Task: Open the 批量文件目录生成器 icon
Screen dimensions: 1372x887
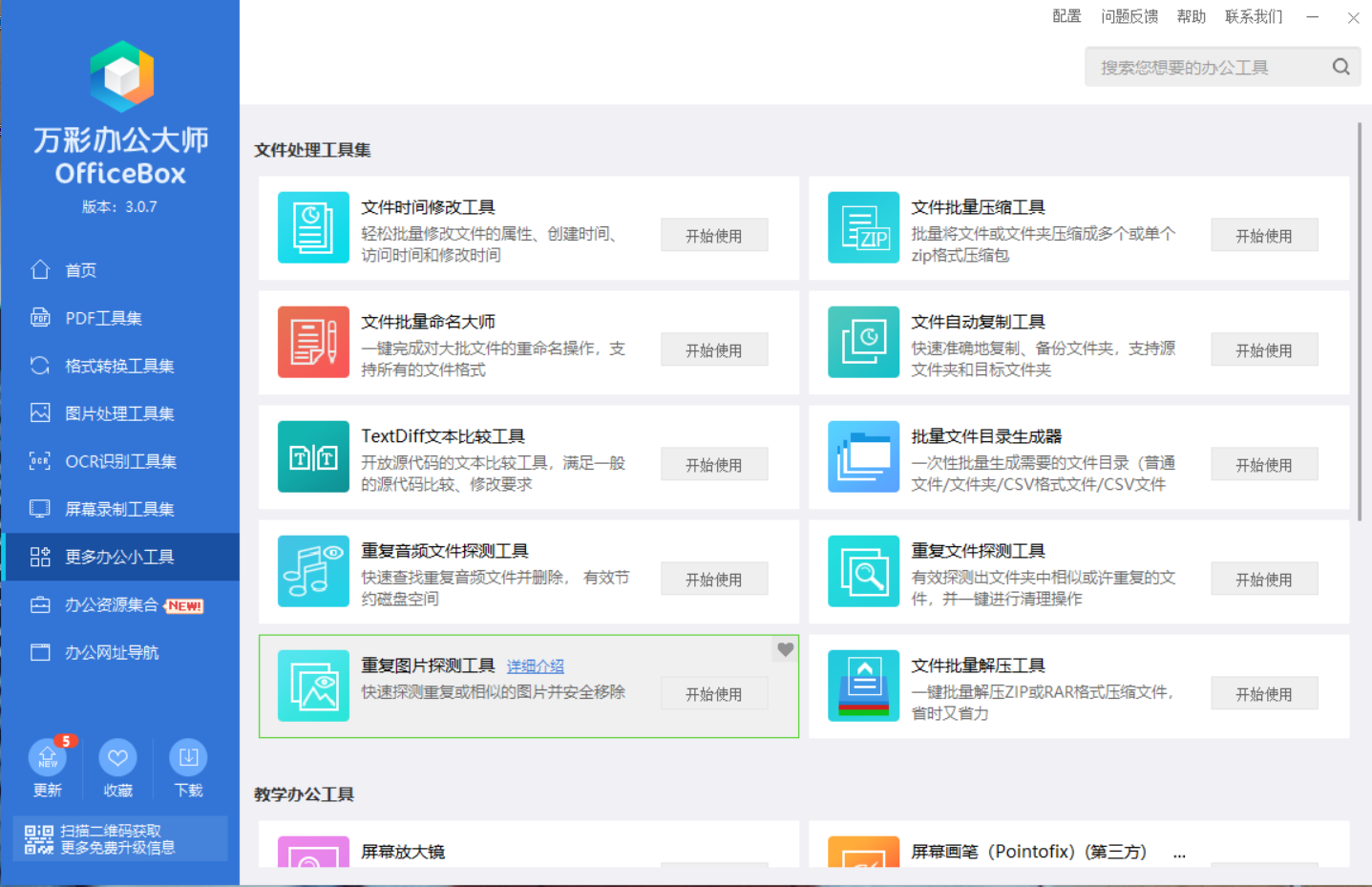Action: (863, 456)
